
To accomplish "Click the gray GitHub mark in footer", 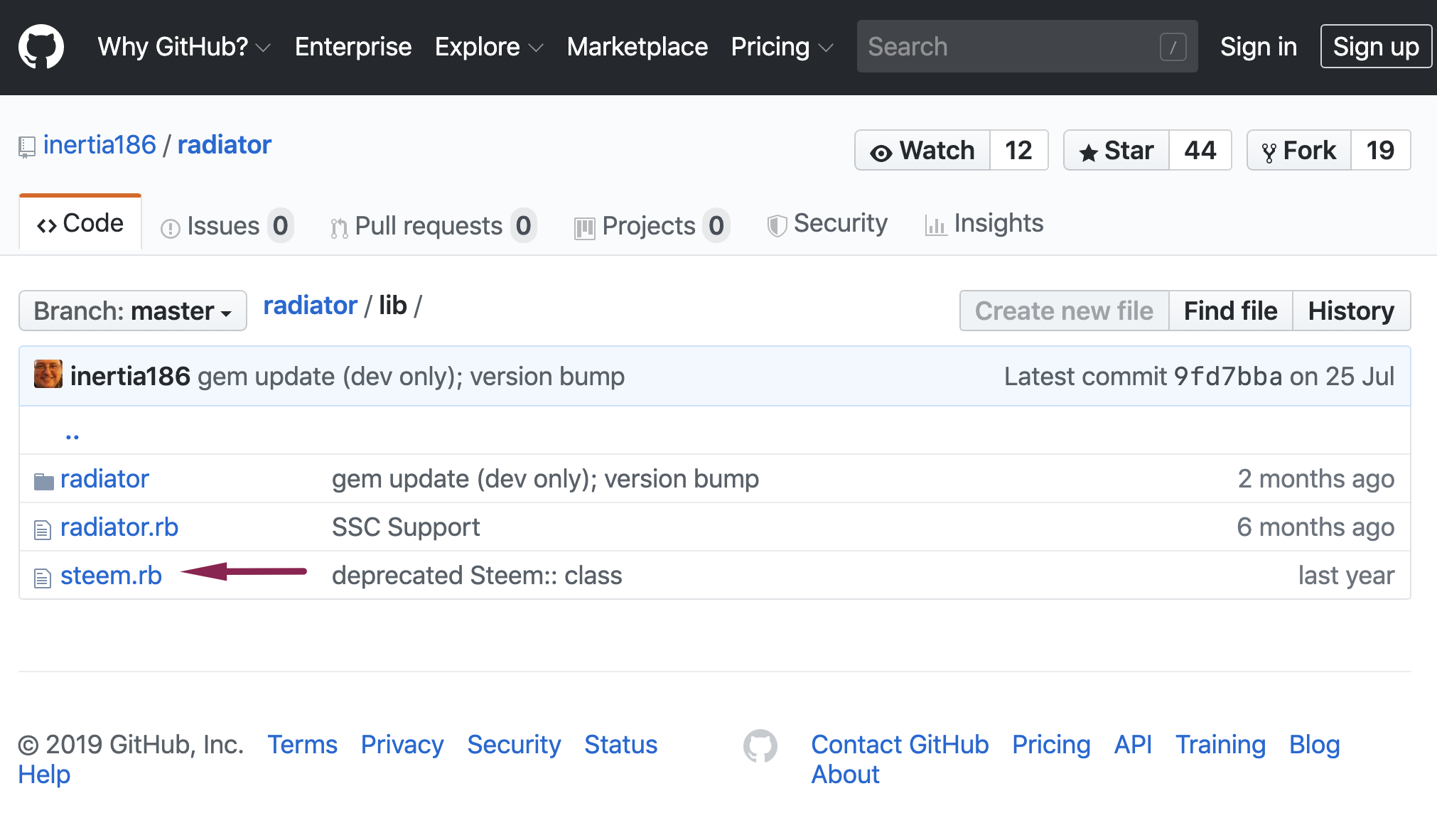I will [760, 745].
